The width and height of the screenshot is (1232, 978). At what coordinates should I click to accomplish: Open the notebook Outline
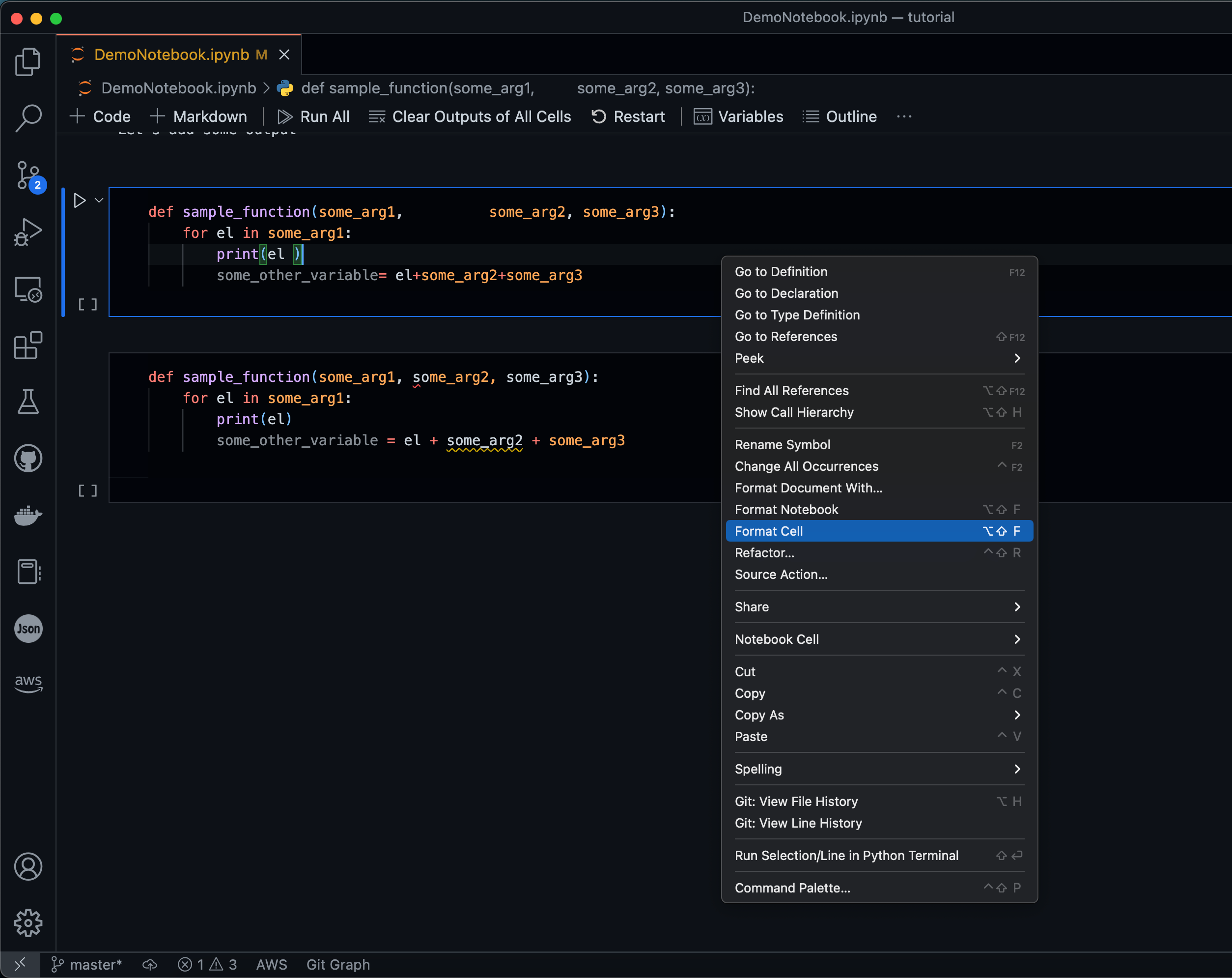tap(840, 116)
